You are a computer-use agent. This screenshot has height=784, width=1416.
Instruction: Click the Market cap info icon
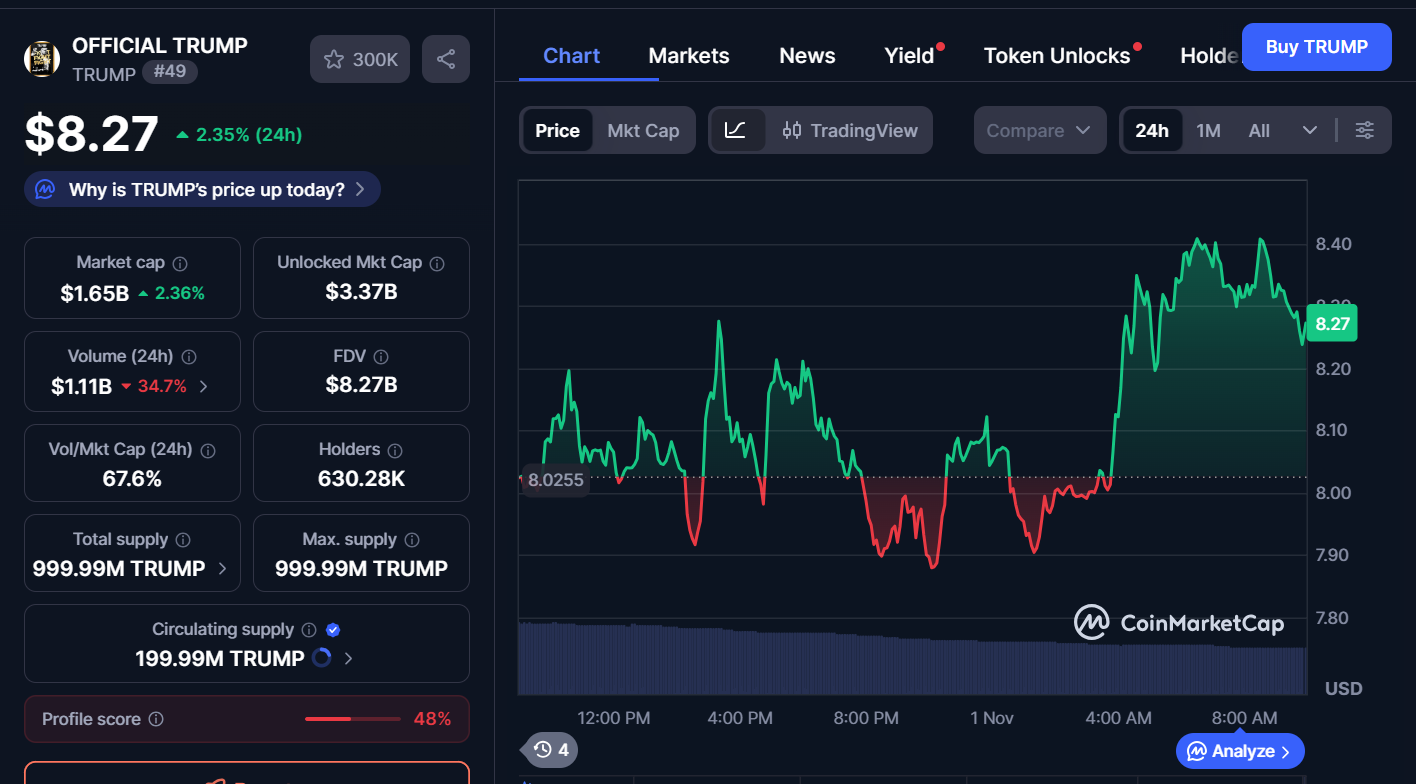(180, 263)
